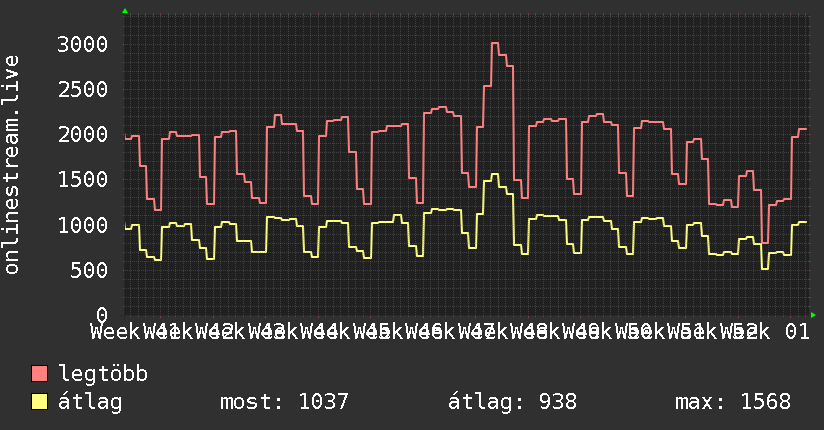Click the most: 1037 value

[x=284, y=402]
